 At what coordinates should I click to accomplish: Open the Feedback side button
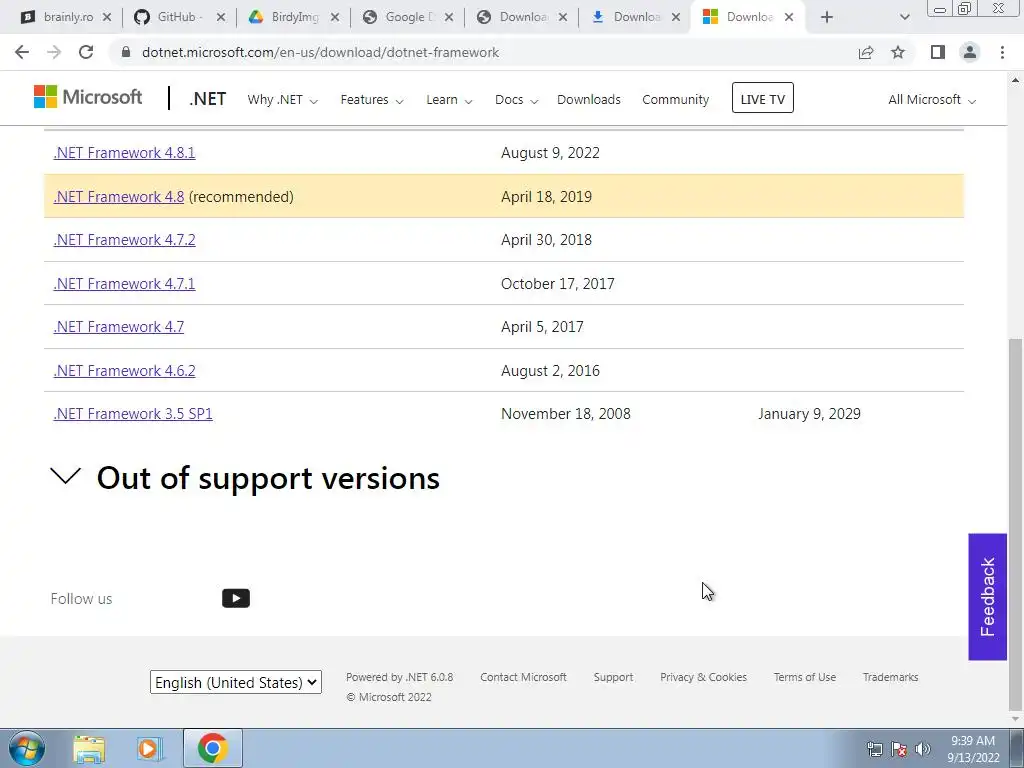click(x=987, y=597)
